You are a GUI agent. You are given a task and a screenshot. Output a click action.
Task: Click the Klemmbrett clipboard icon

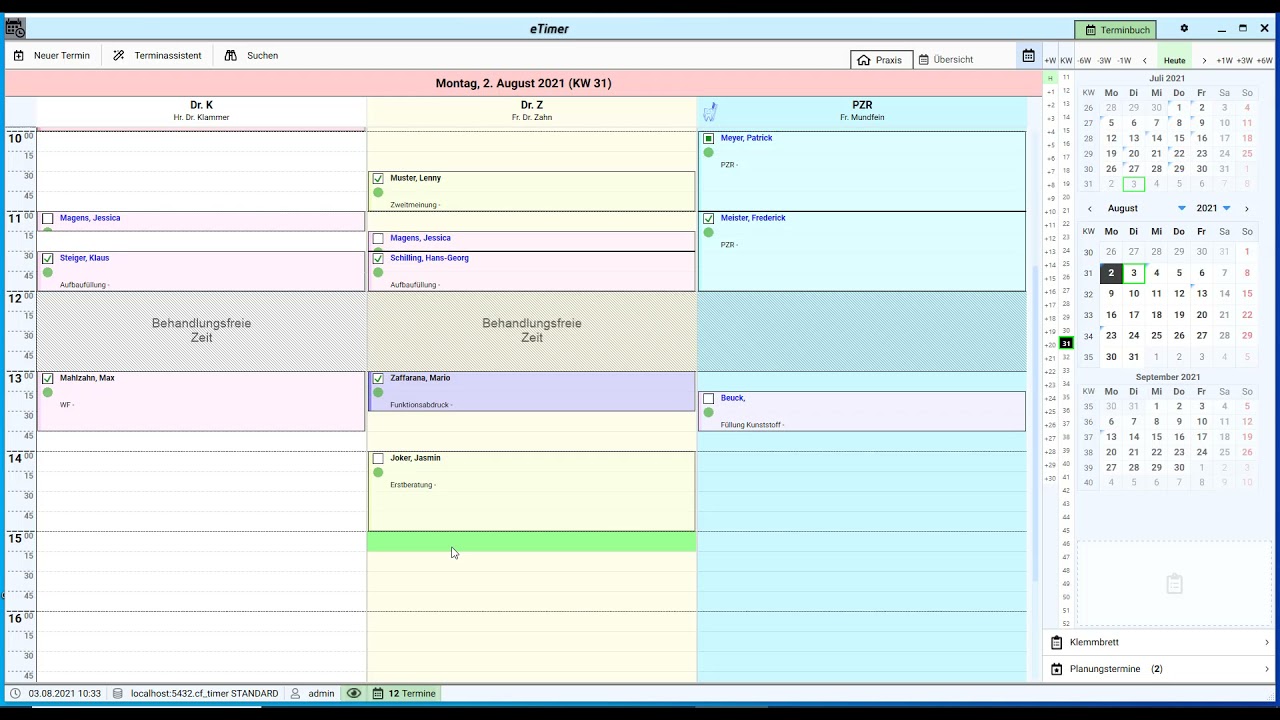point(1057,642)
